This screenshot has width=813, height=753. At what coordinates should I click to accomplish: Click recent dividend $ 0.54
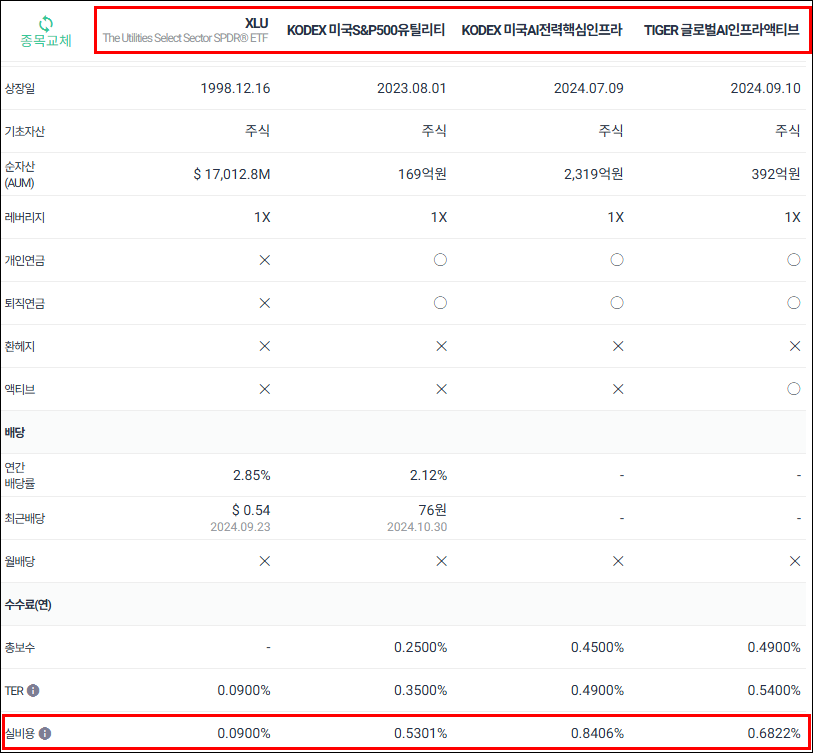tap(251, 511)
